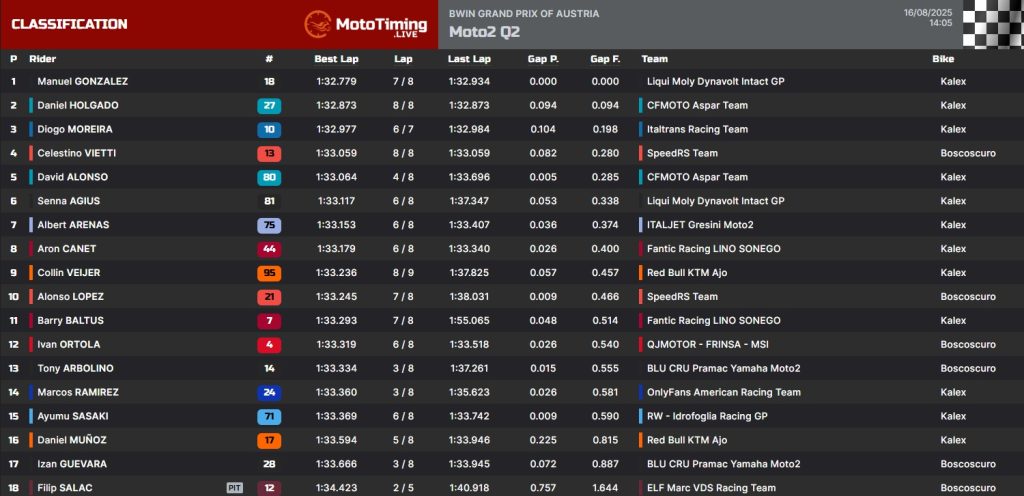Screen dimensions: 1024x496
Task: Click the MotoTiming.live logo
Action: coord(364,24)
